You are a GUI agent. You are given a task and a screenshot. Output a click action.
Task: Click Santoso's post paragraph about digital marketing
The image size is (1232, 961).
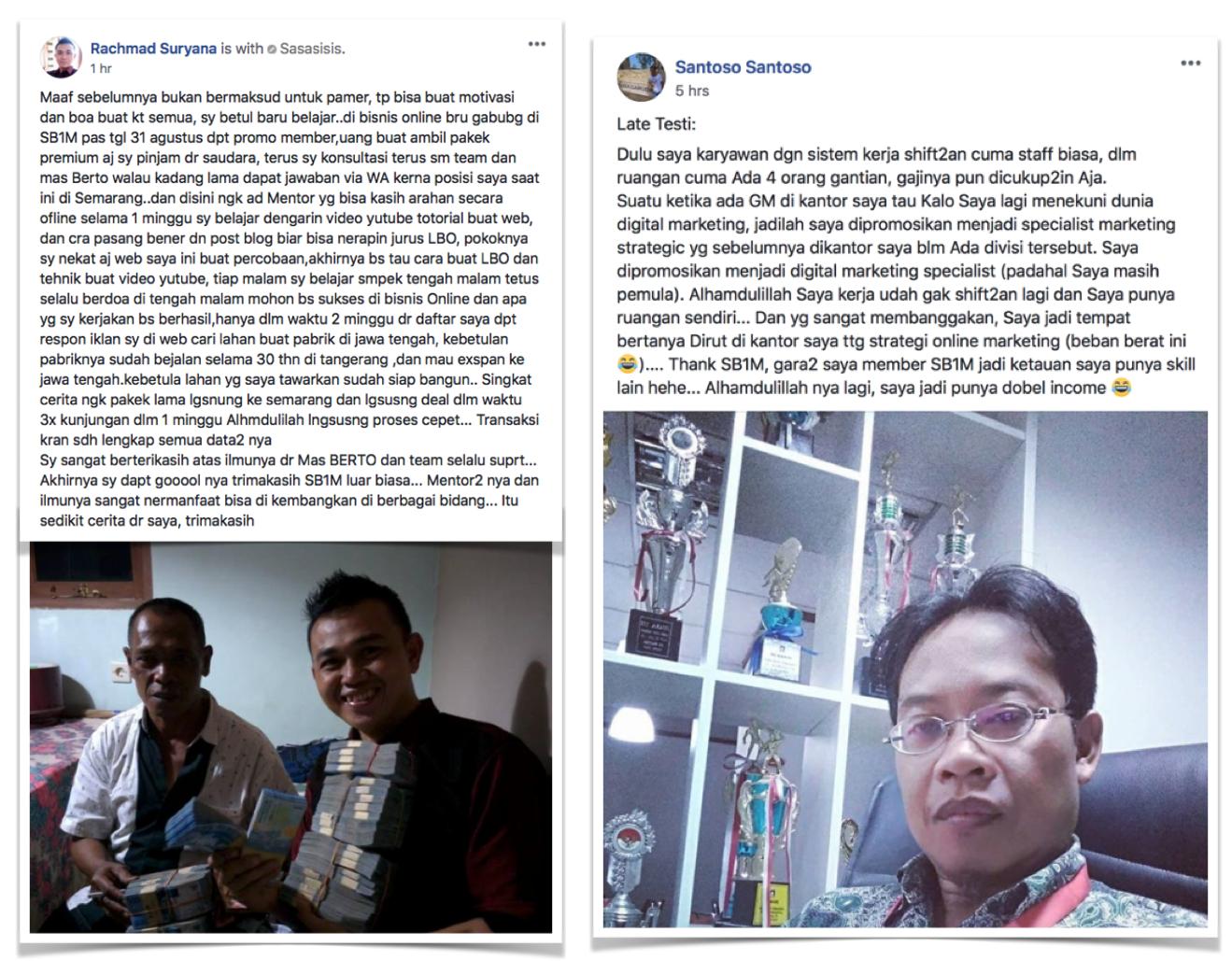[905, 271]
